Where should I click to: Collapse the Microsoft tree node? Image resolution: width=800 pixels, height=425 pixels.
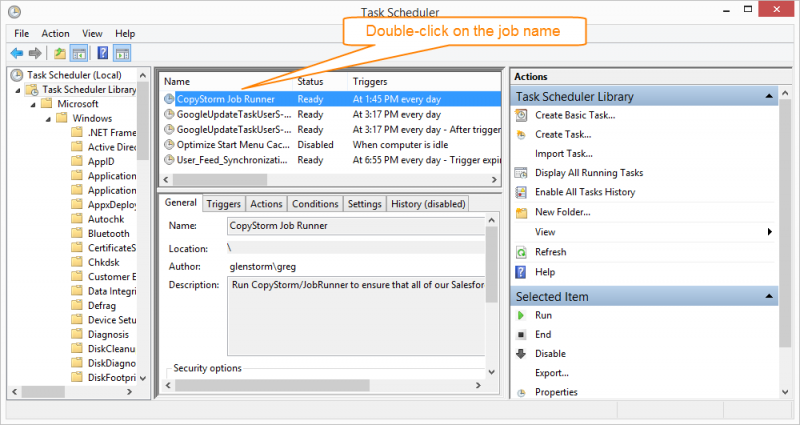pyautogui.click(x=33, y=105)
